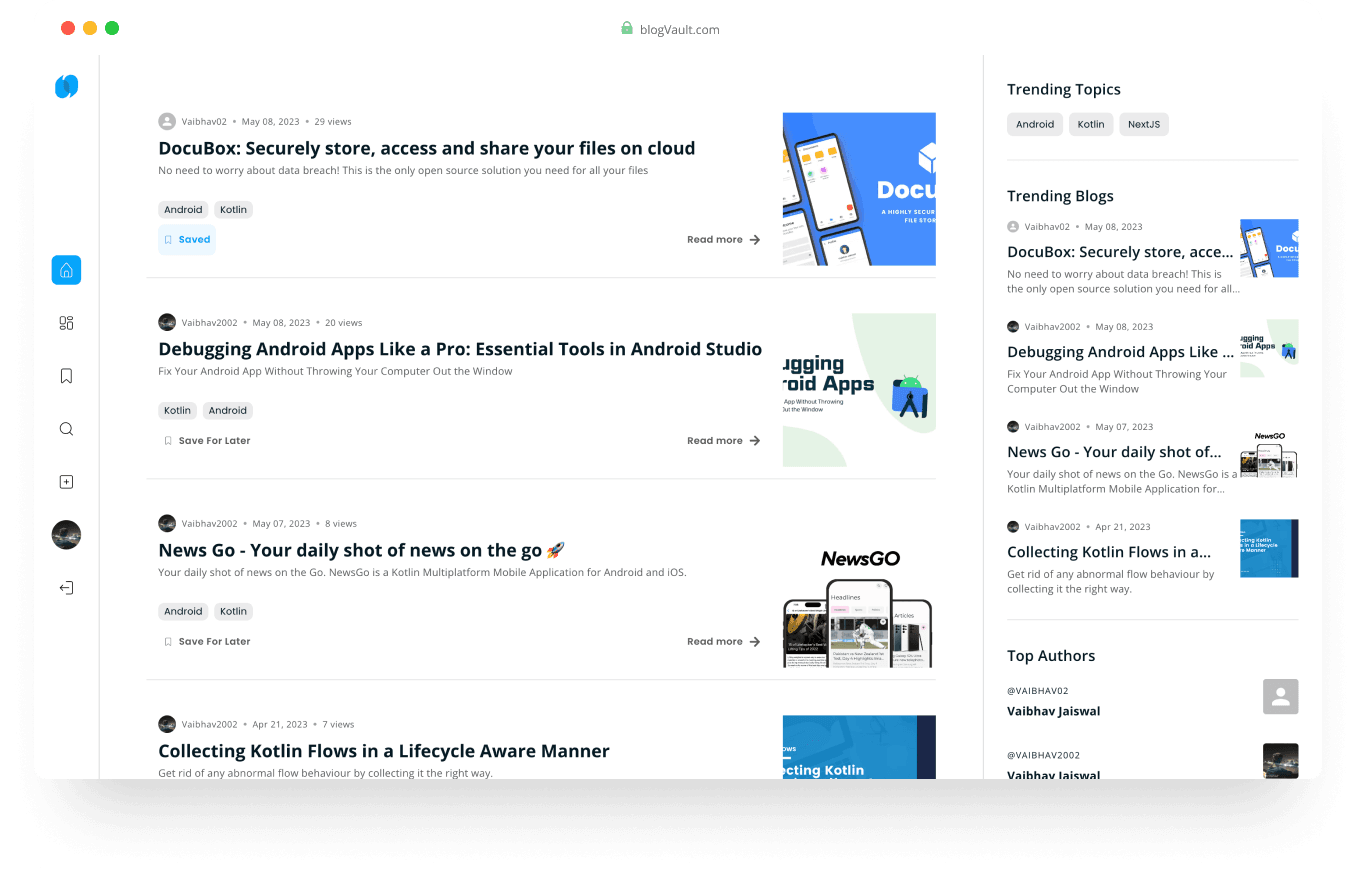Toggle Save For Later on Debugging Android post
1363x876 pixels.
tap(207, 441)
